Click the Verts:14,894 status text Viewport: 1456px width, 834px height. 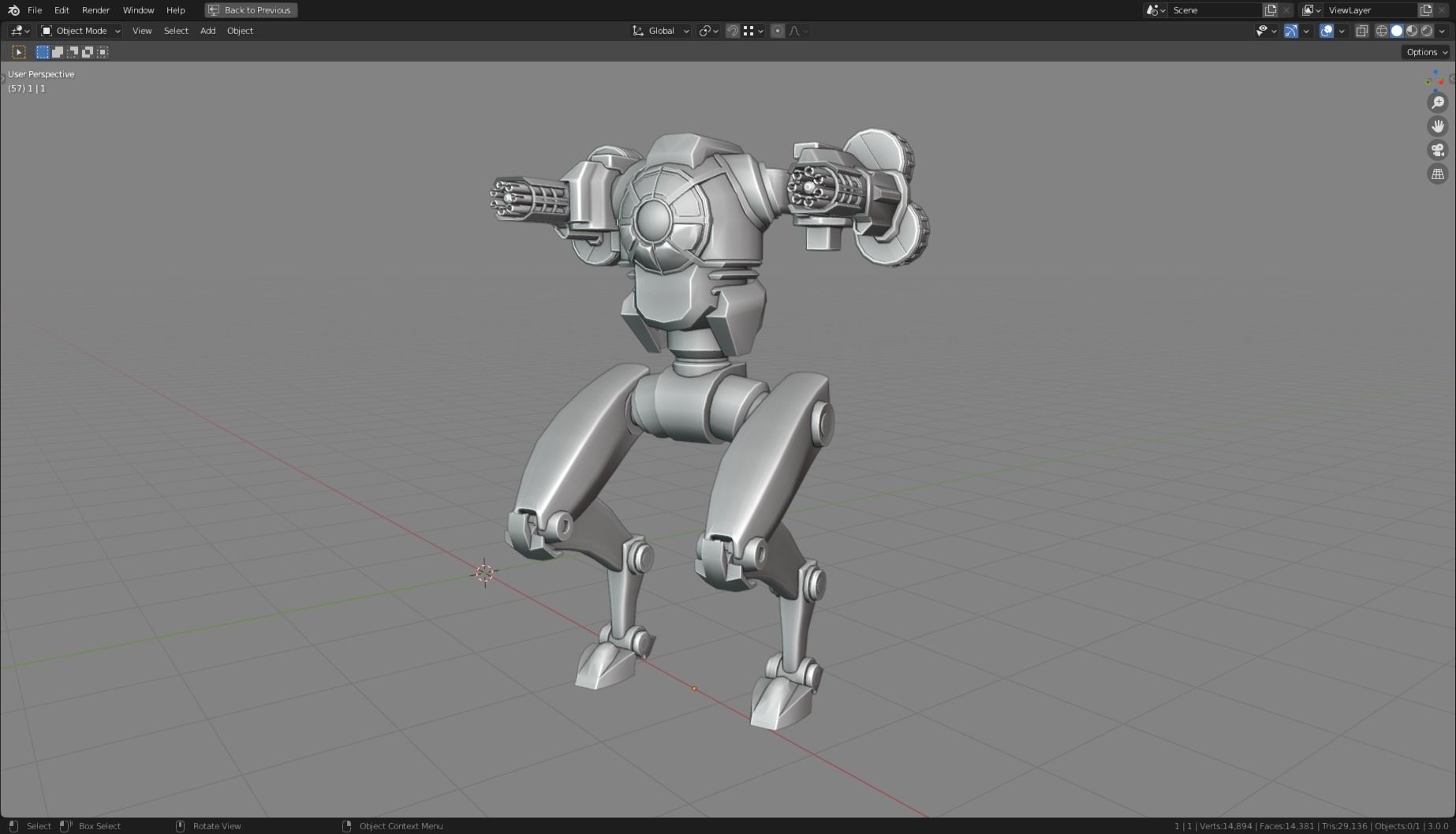pos(1226,826)
